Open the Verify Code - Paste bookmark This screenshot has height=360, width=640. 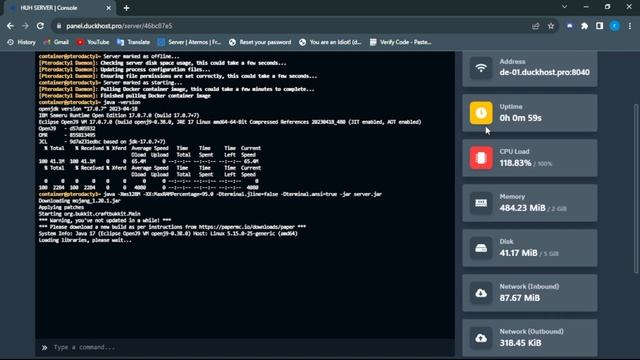click(400, 42)
